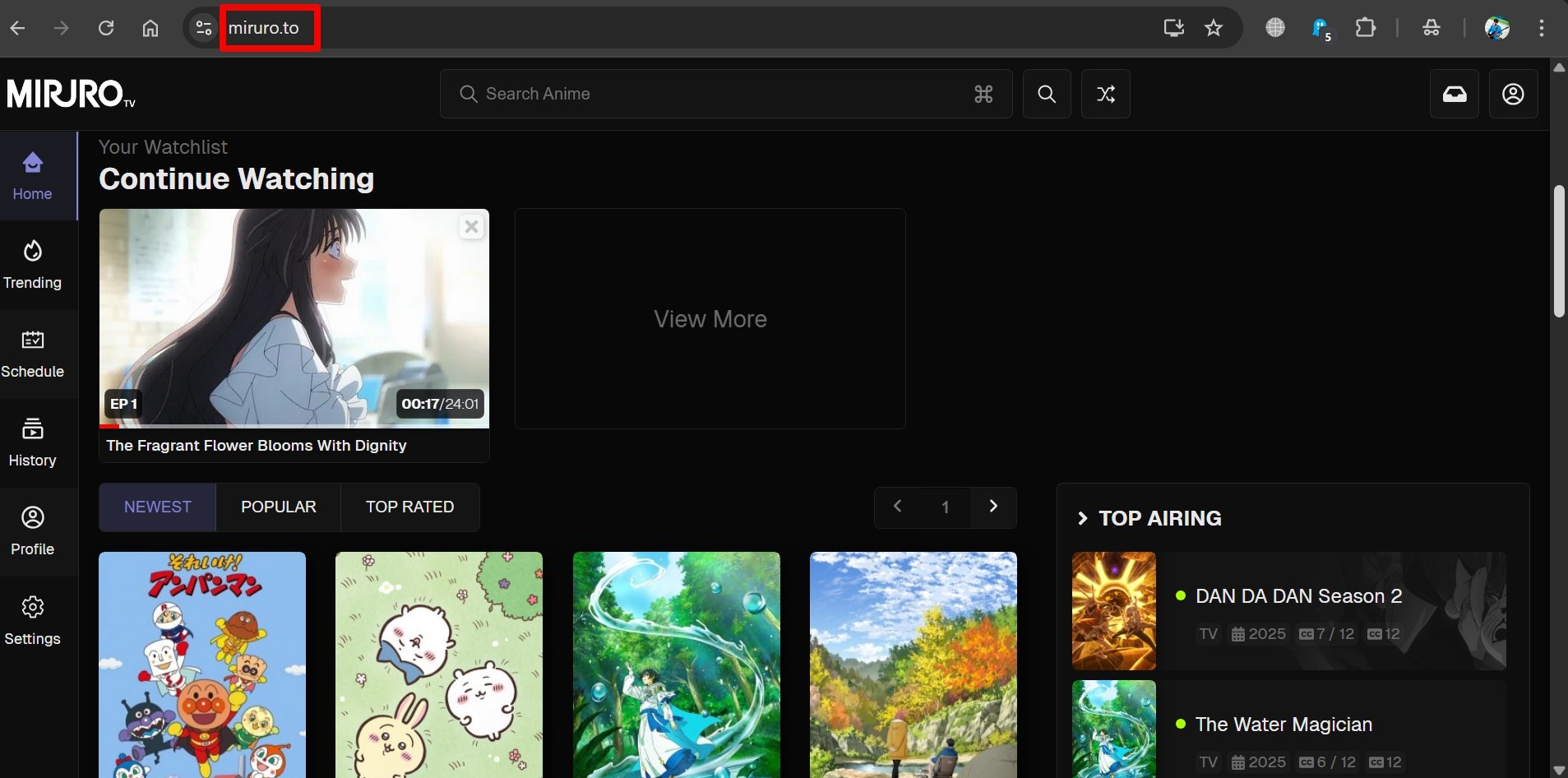The width and height of the screenshot is (1568, 778).
Task: Click the random anime shuffle icon
Action: [x=1105, y=94]
